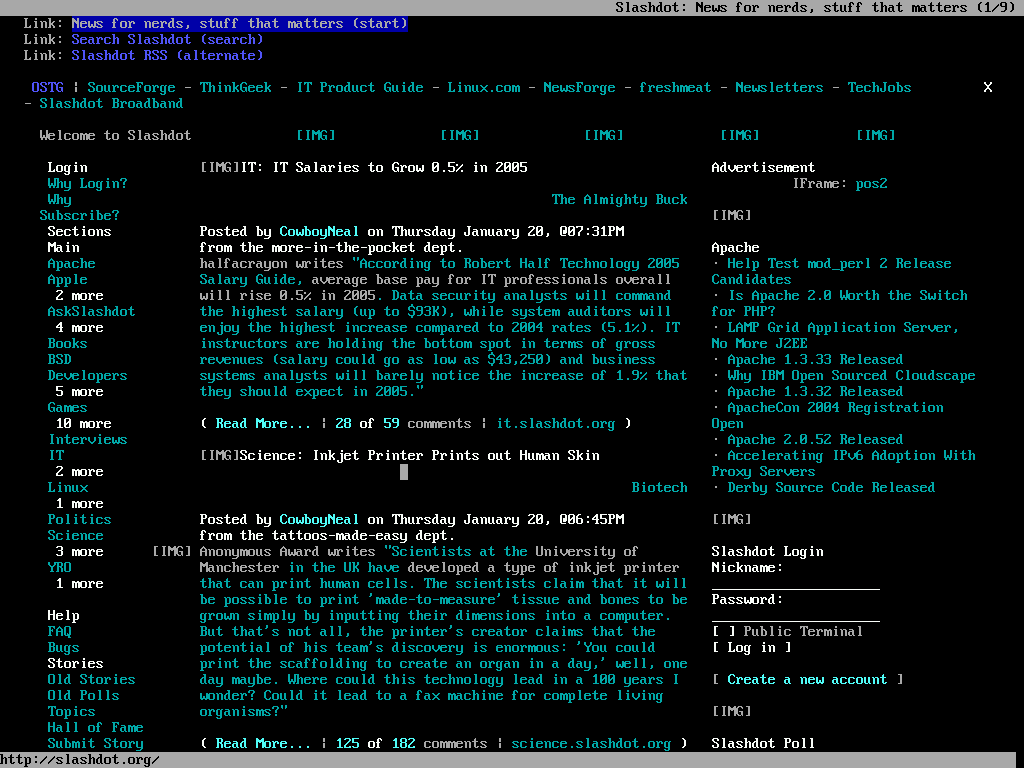
Task: Open 'Apache 2.0.52 Released' link
Action: coord(815,440)
